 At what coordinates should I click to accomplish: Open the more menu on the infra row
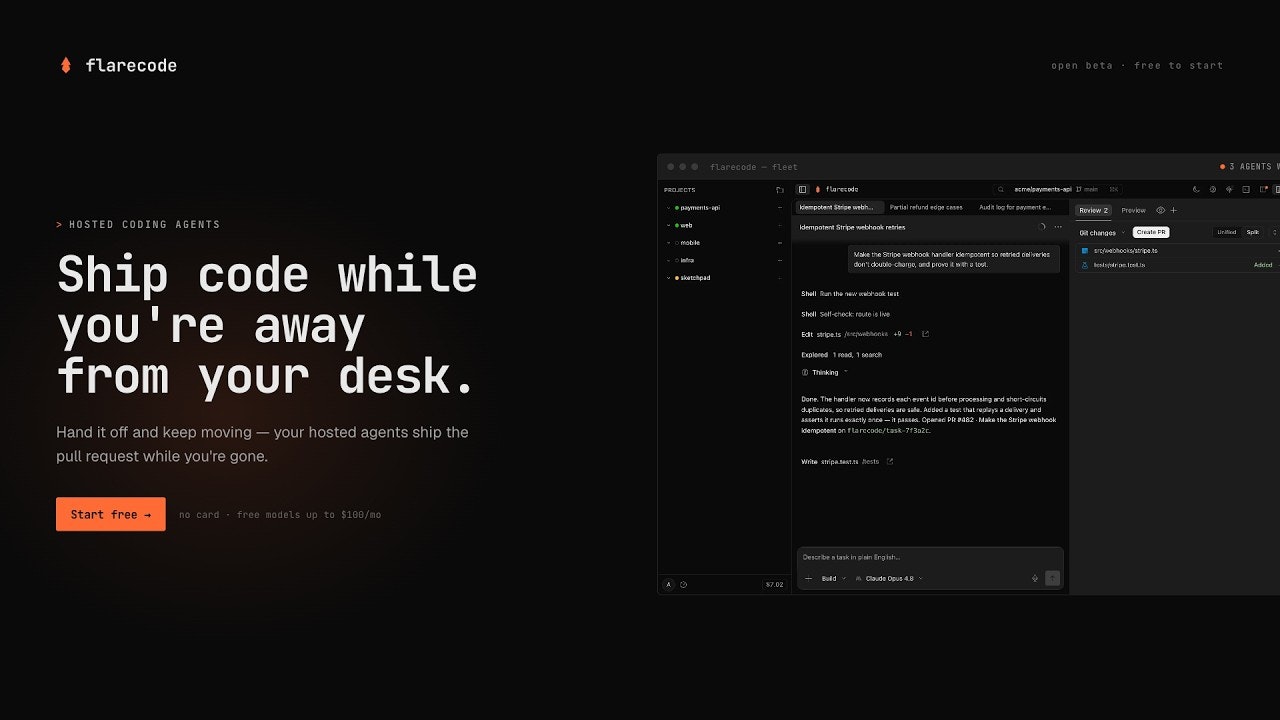[x=780, y=260]
